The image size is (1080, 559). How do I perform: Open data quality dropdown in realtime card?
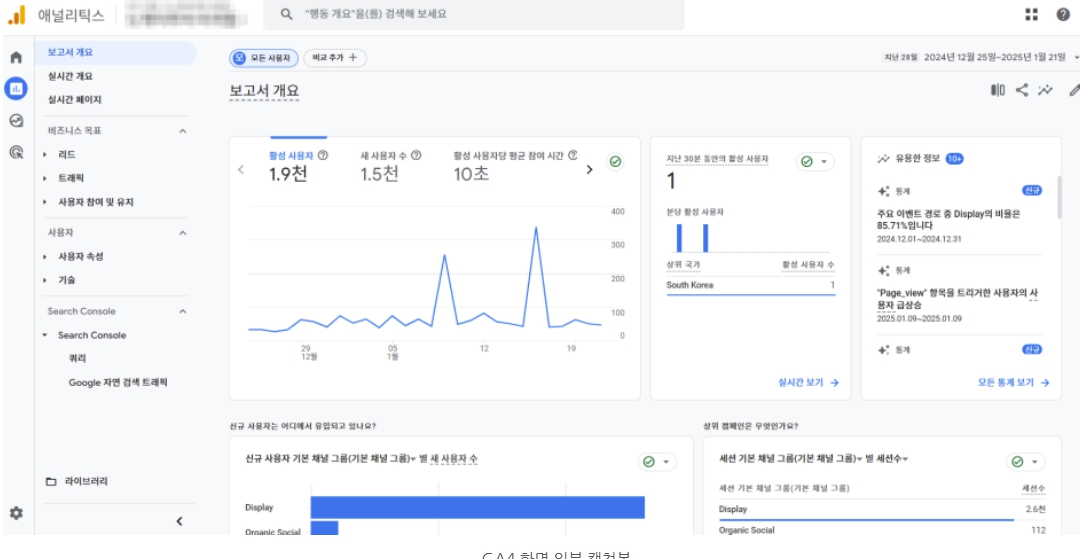(815, 162)
